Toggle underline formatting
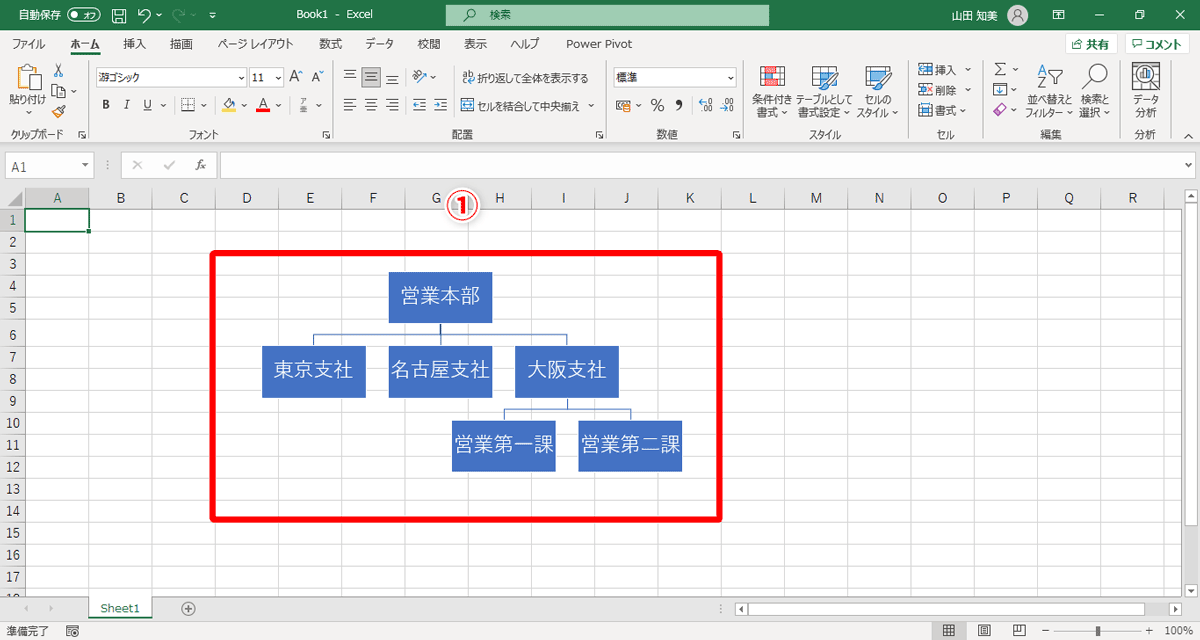This screenshot has width=1200, height=640. [147, 105]
